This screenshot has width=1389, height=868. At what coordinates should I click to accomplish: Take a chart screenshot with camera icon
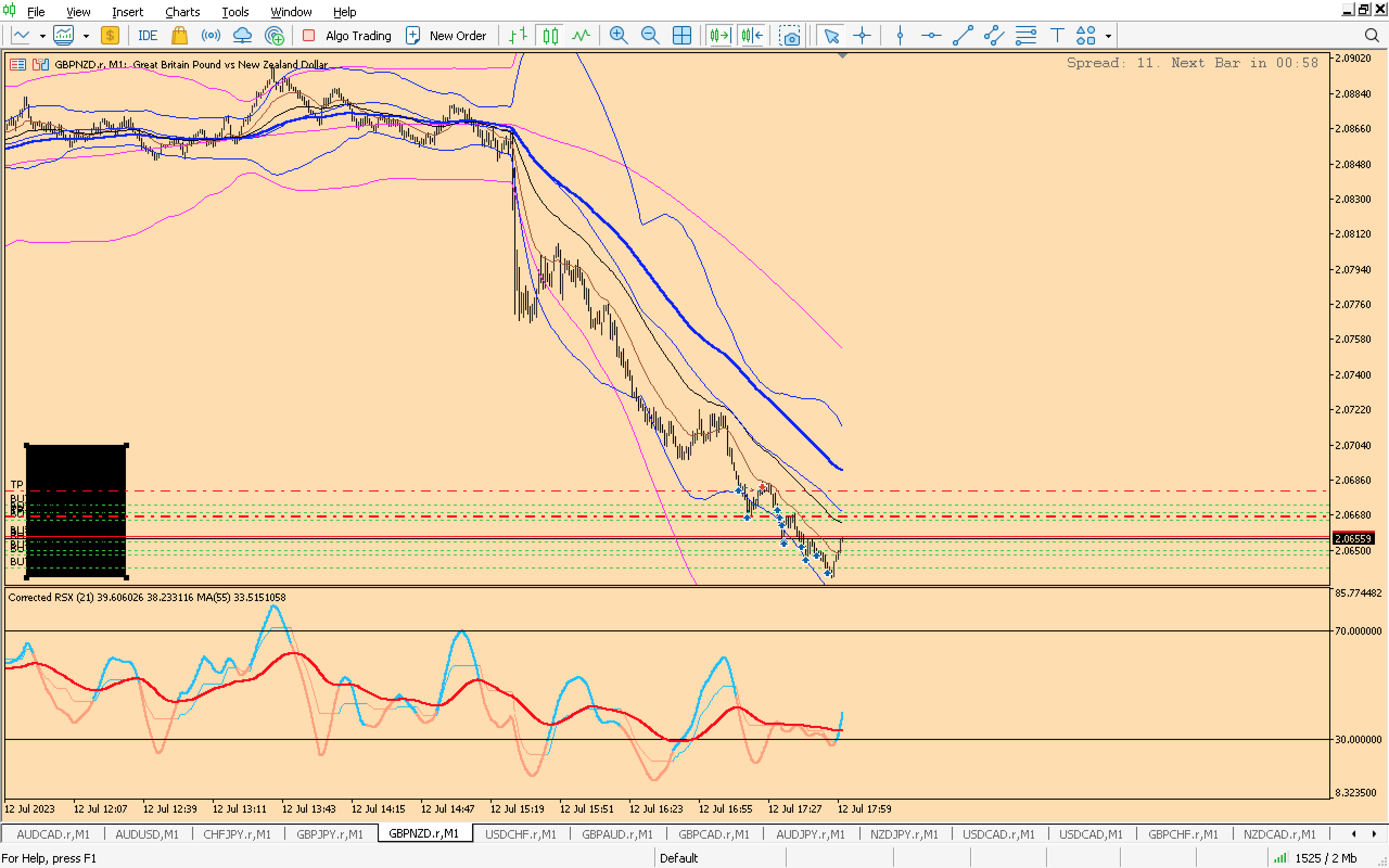790,36
